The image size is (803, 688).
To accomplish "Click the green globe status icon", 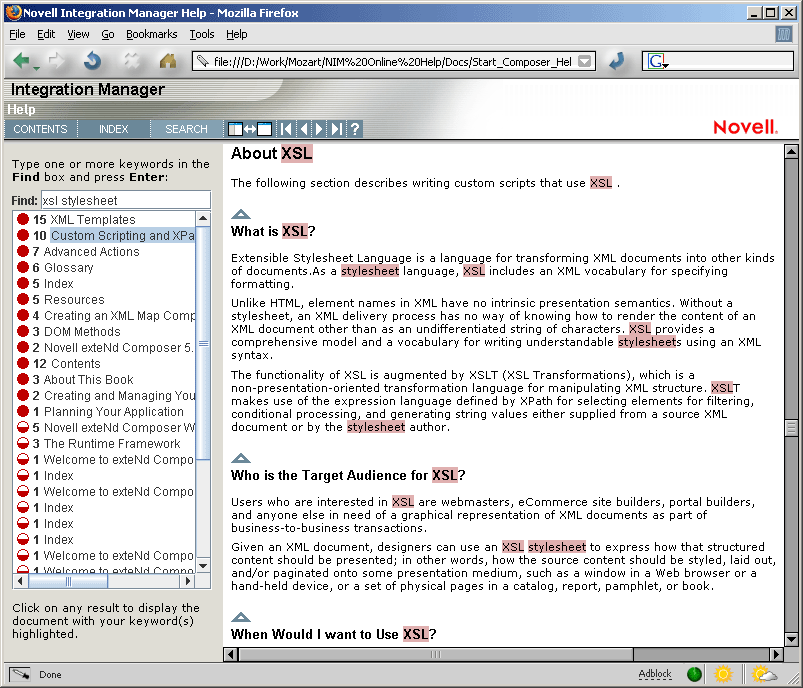I will (x=694, y=674).
